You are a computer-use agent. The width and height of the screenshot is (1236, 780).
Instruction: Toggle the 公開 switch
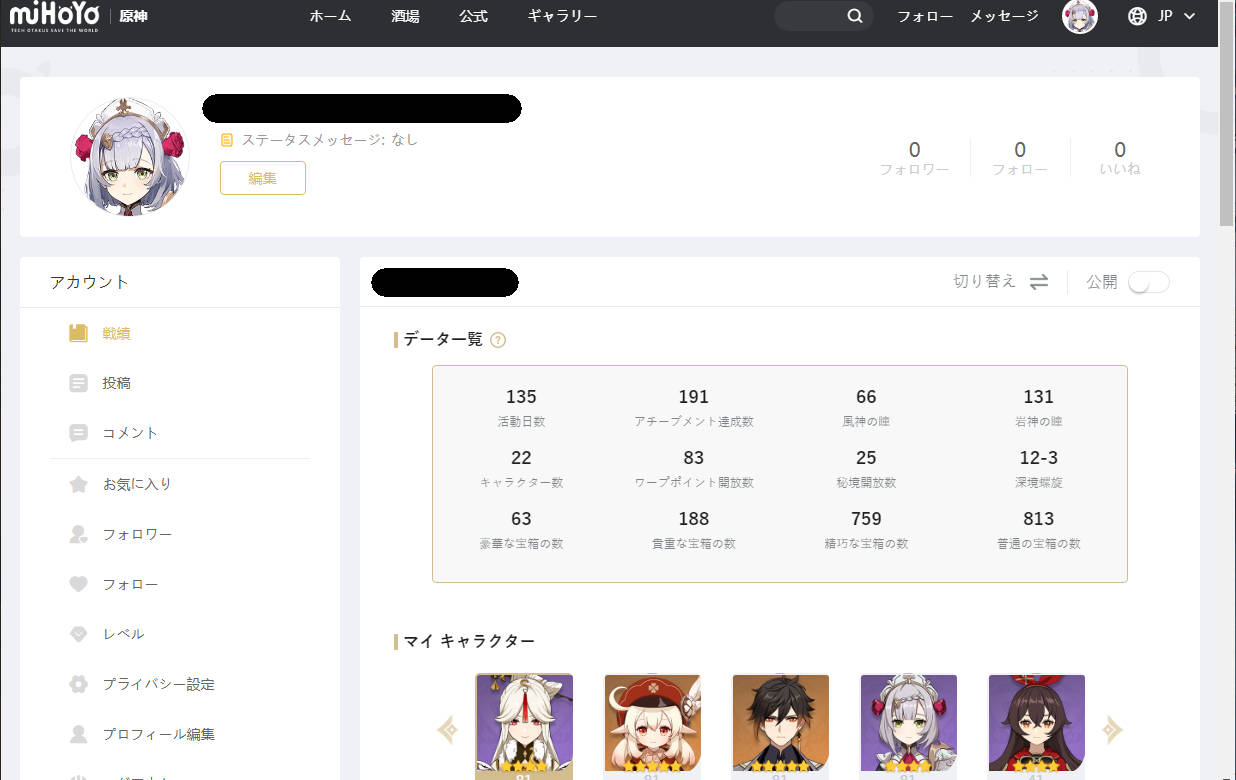click(x=1148, y=282)
